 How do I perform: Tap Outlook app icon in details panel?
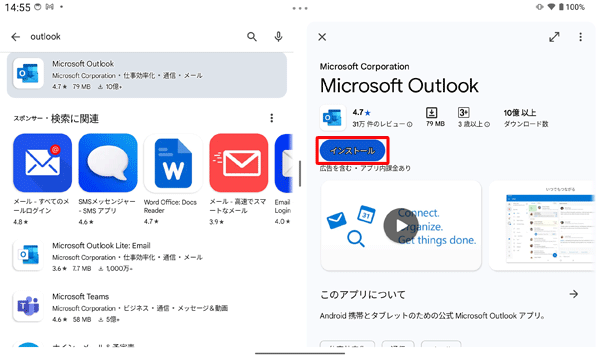[333, 118]
